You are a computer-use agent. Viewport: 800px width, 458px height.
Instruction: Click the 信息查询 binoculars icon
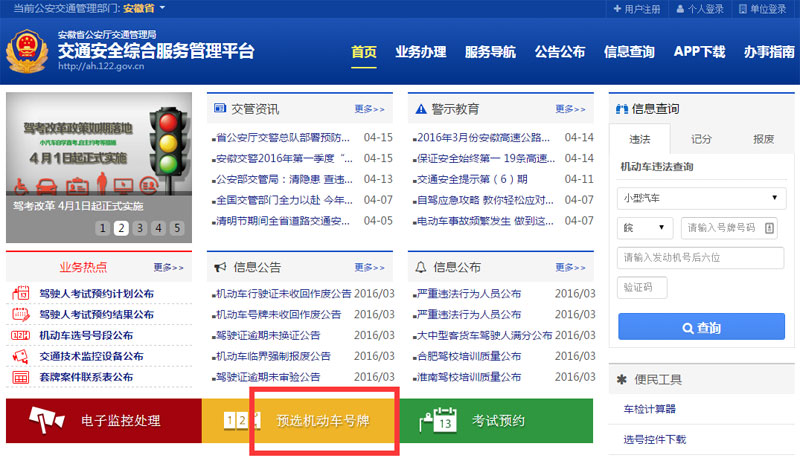pos(621,109)
